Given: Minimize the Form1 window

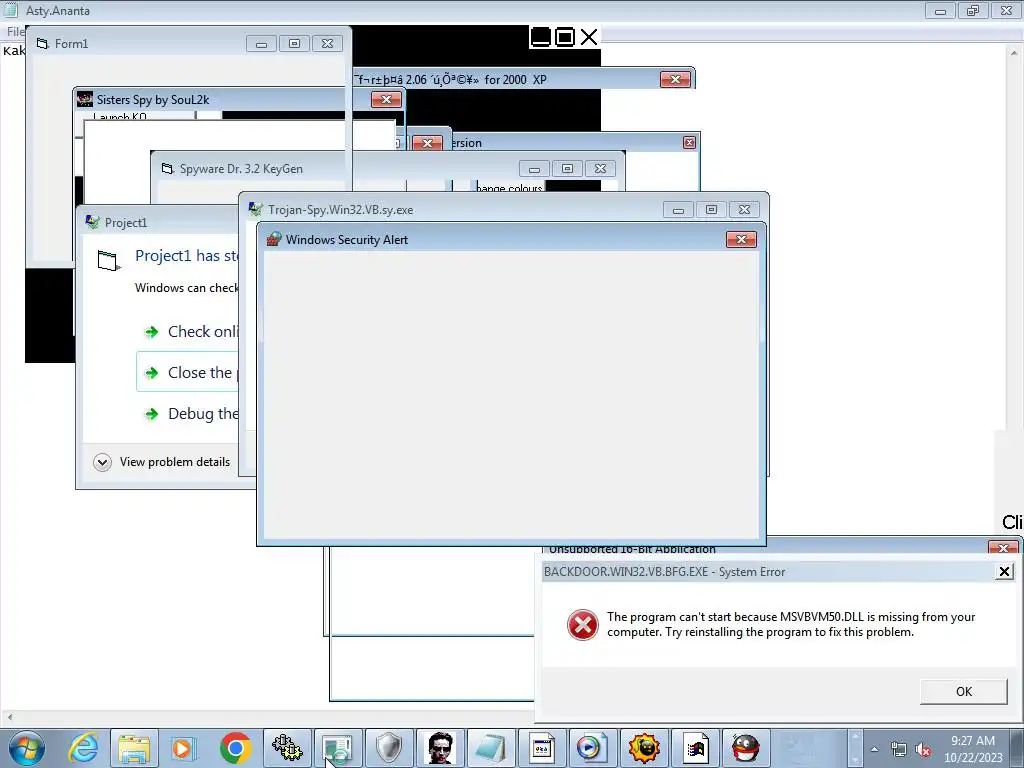Looking at the screenshot, I should 261,44.
